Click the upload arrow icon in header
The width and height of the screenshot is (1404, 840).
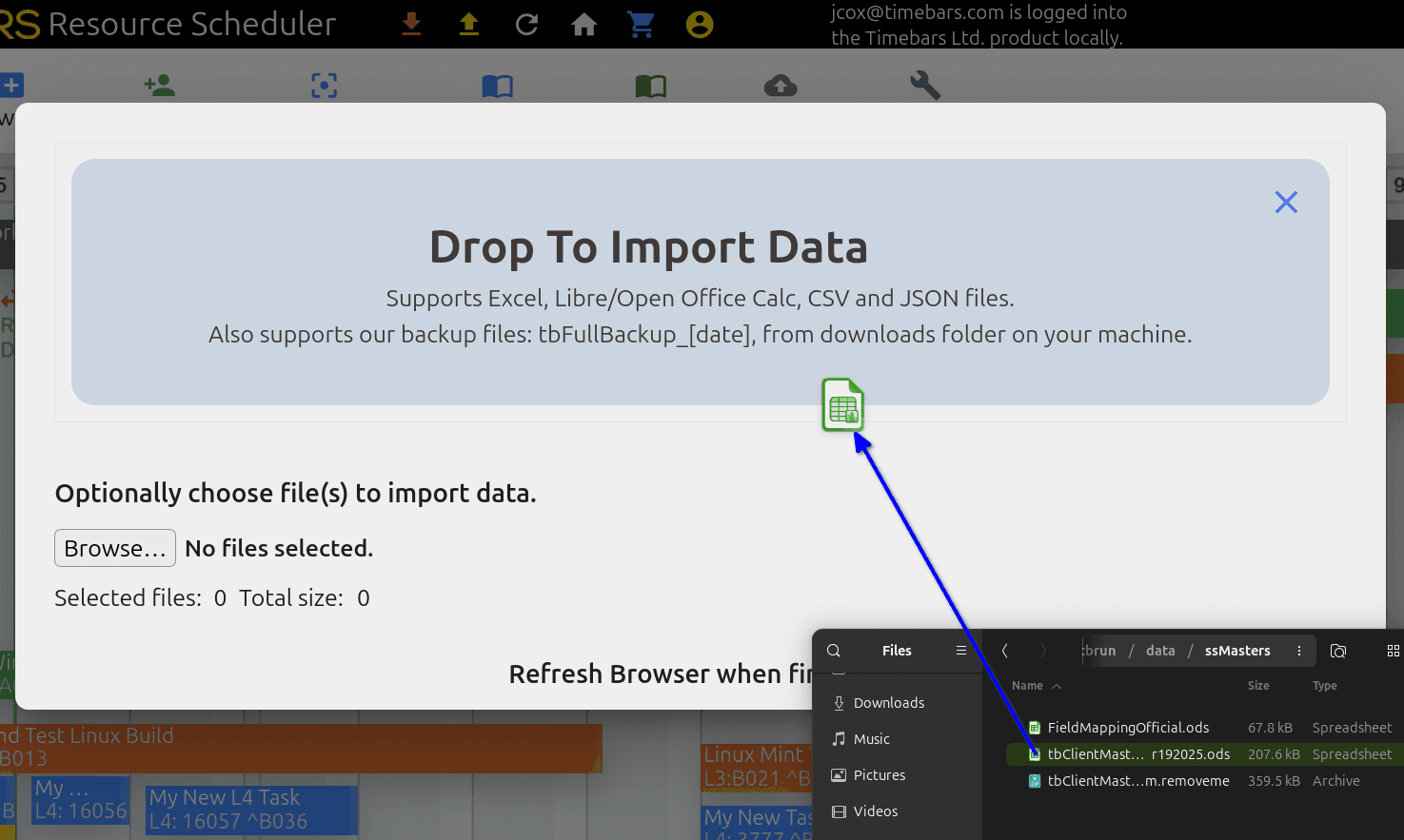[468, 24]
